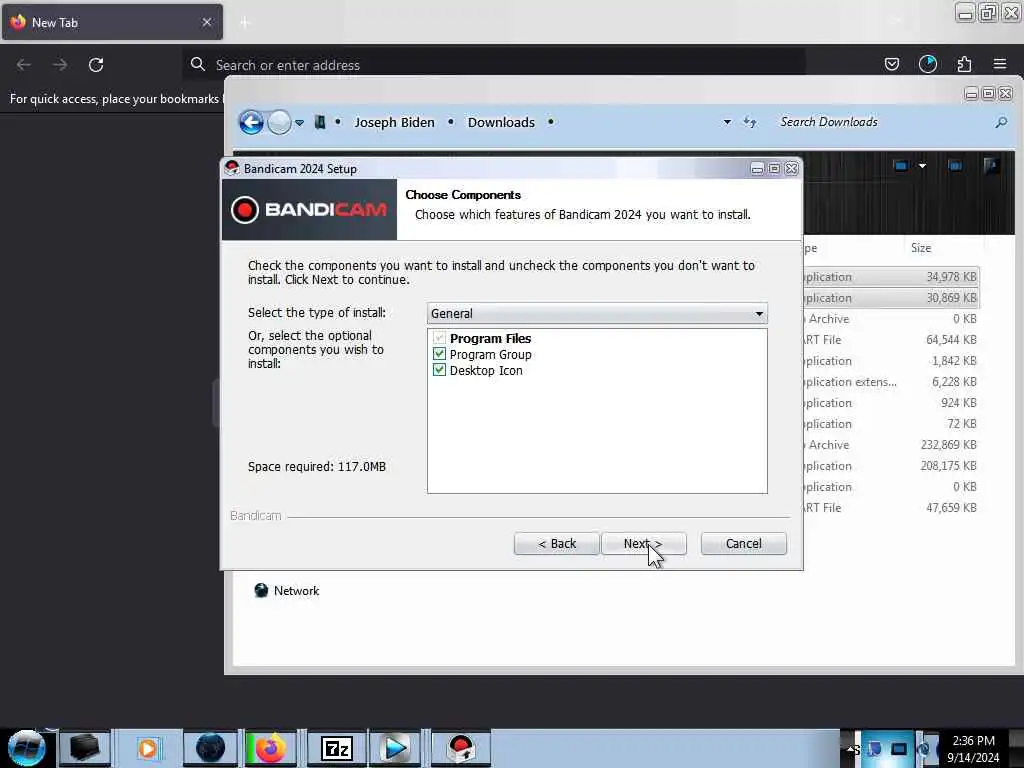Click the Firefox back arrow
The width and height of the screenshot is (1024, 768).
(24, 65)
